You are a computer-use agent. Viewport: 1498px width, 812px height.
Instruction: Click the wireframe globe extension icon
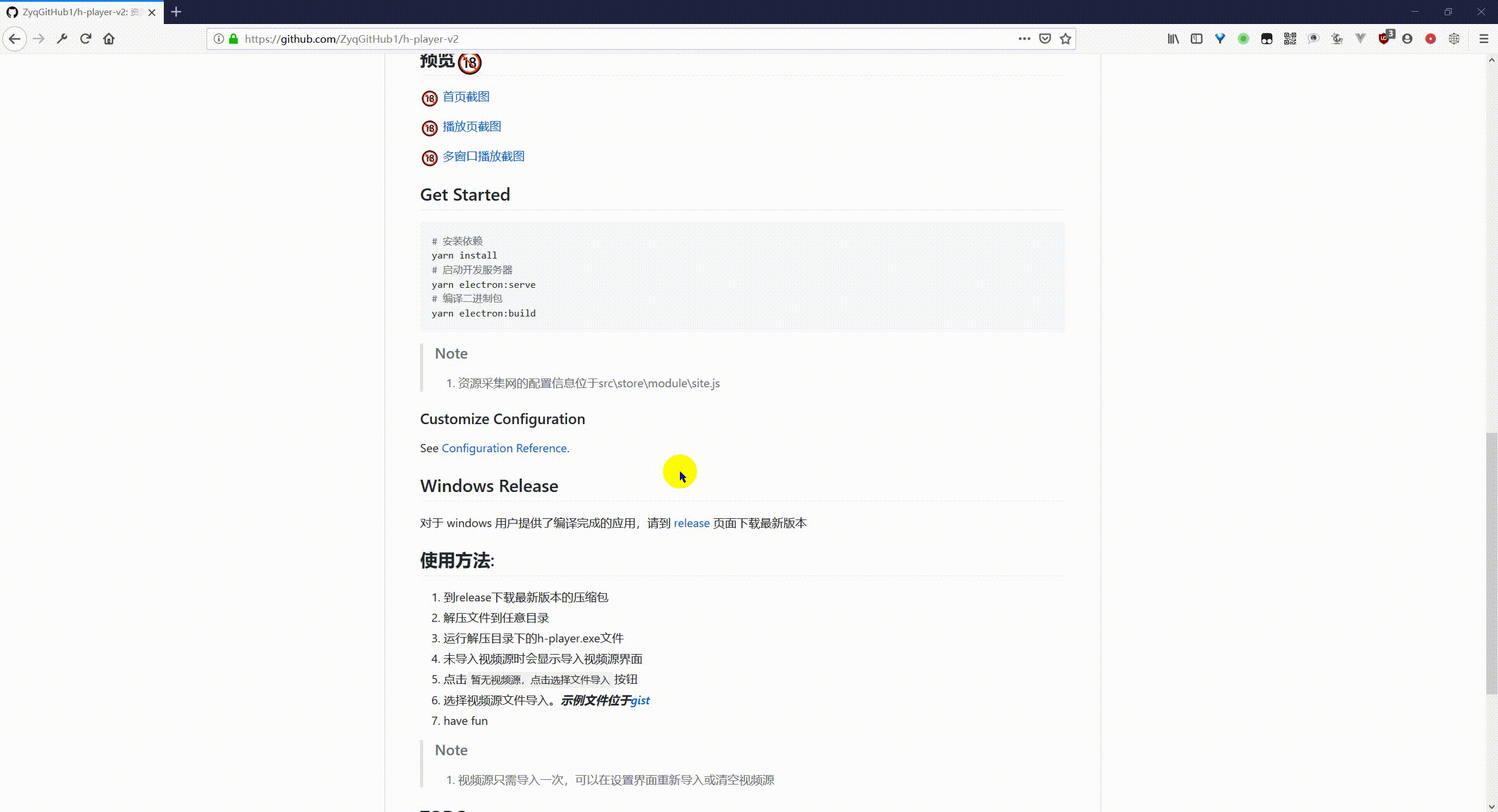(x=1454, y=39)
